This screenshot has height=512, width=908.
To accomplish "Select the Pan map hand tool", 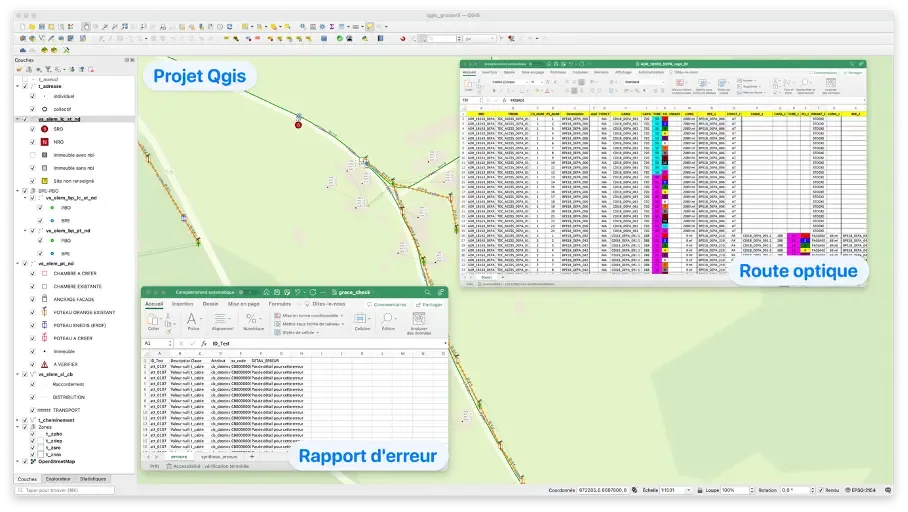I will (x=86, y=27).
